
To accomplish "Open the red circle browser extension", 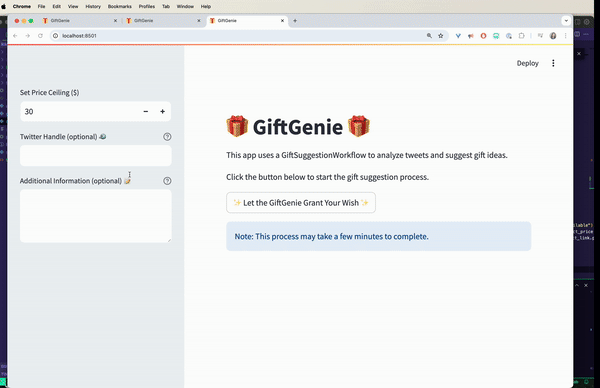I will [x=483, y=36].
